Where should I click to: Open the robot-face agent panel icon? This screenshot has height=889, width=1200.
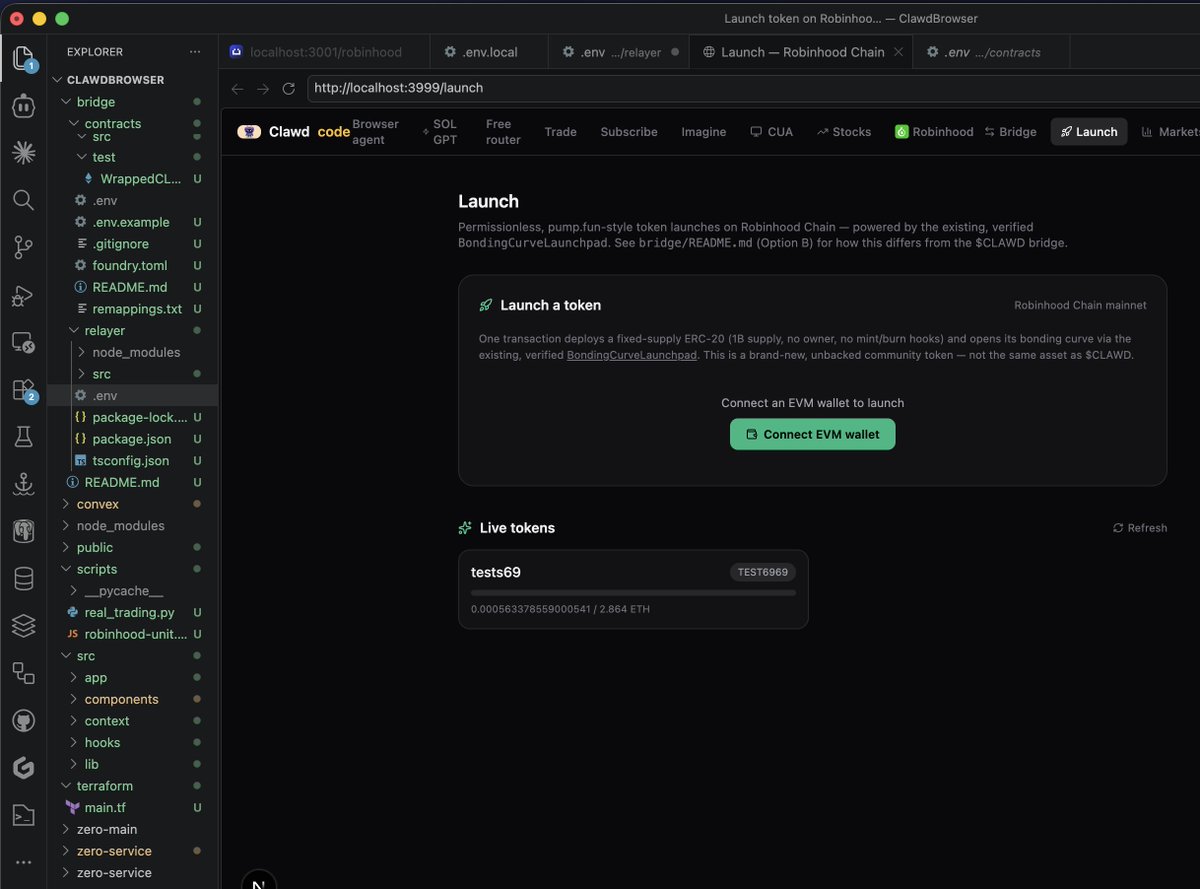point(23,105)
